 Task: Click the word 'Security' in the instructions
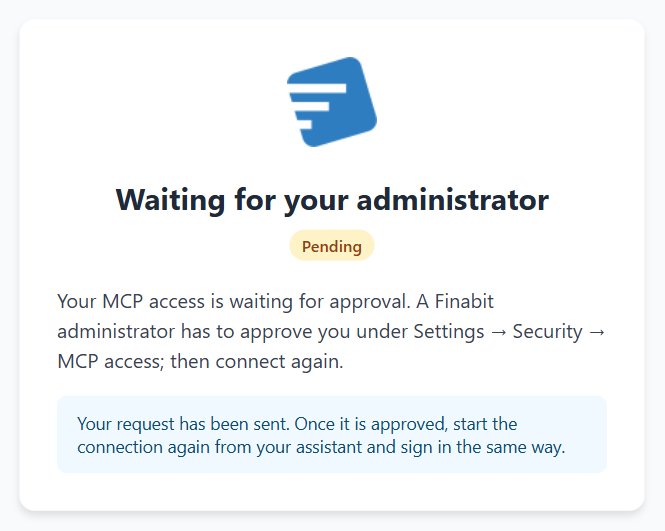pyautogui.click(x=548, y=332)
